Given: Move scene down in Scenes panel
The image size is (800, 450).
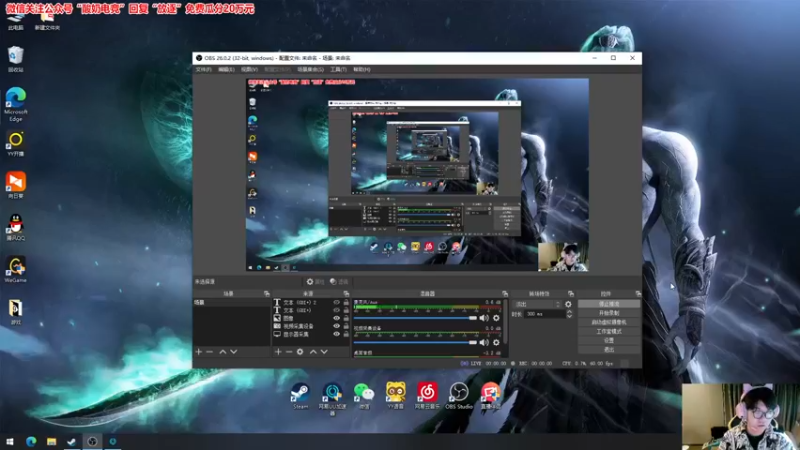Looking at the screenshot, I should pos(234,352).
